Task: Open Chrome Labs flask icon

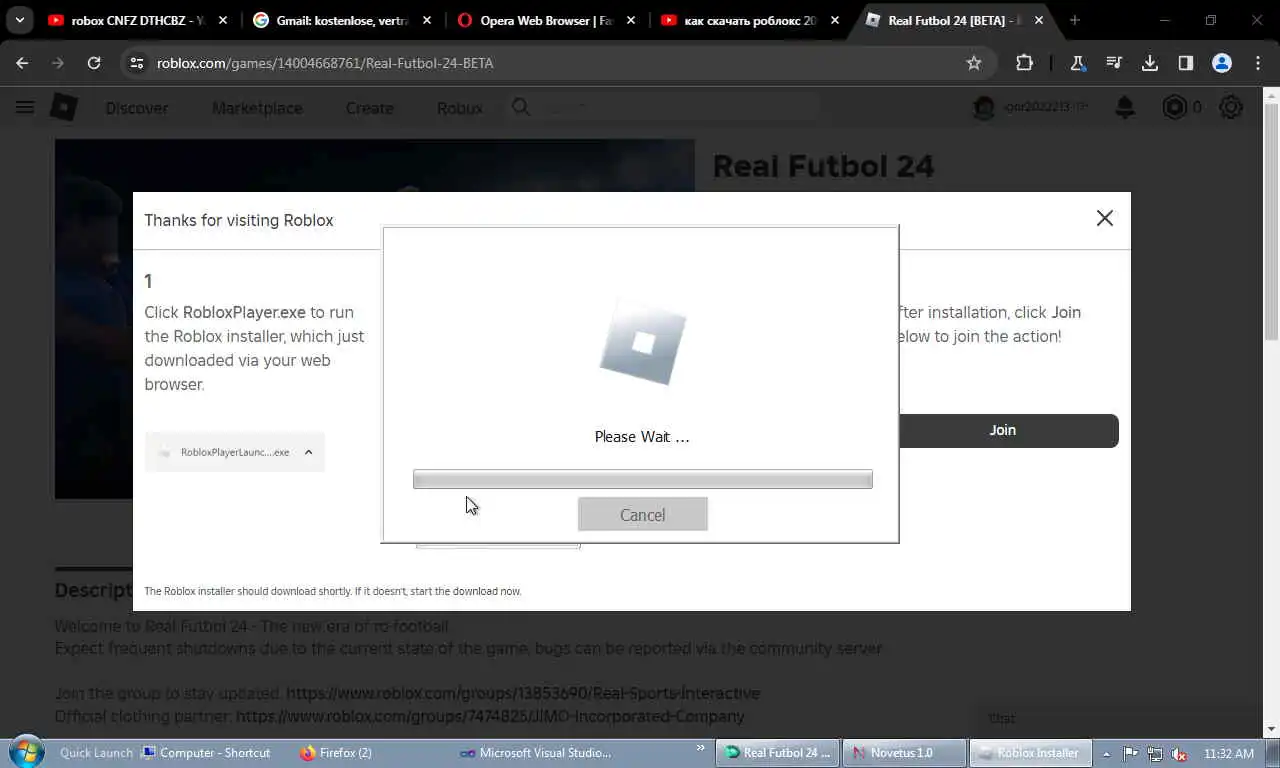Action: pyautogui.click(x=1078, y=63)
